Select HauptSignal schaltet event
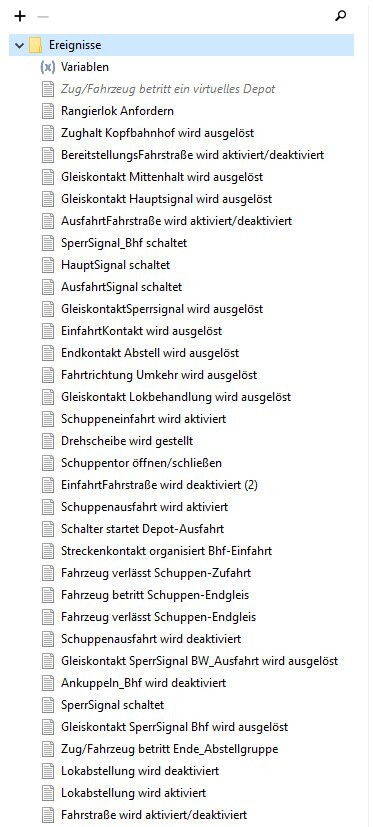373x827 pixels. pos(116,265)
